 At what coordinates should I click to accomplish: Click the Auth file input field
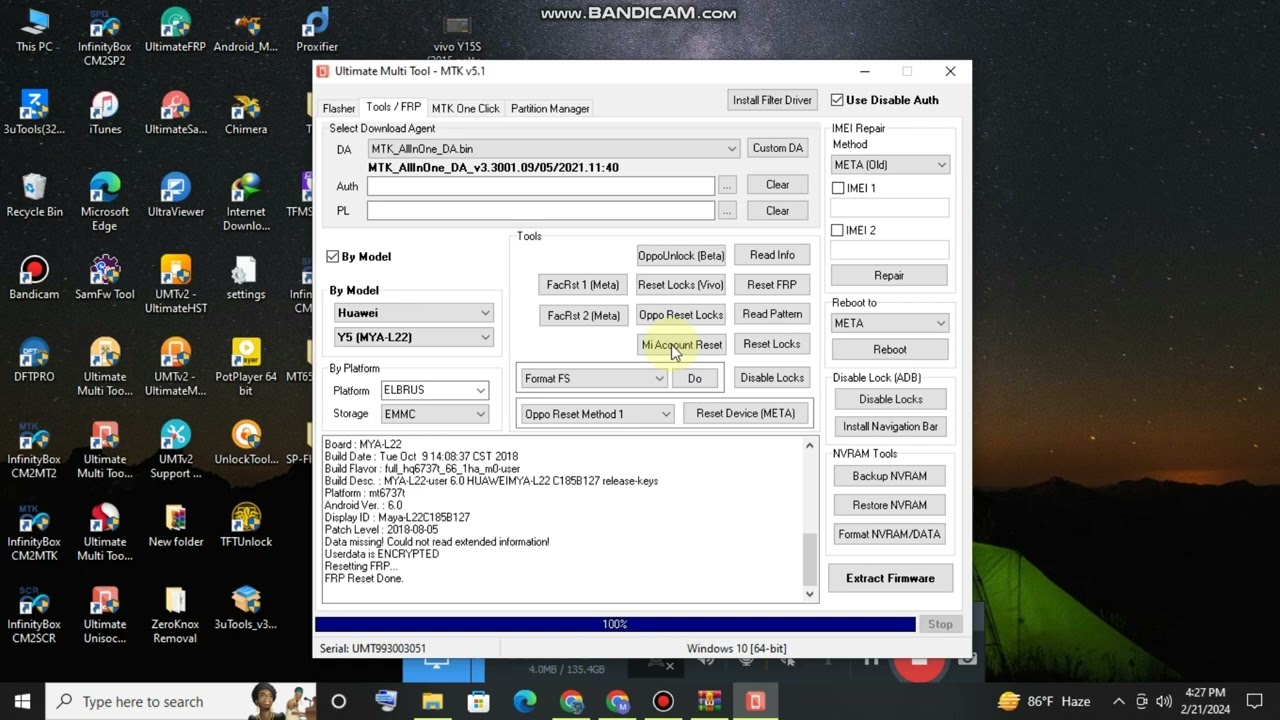(541, 186)
